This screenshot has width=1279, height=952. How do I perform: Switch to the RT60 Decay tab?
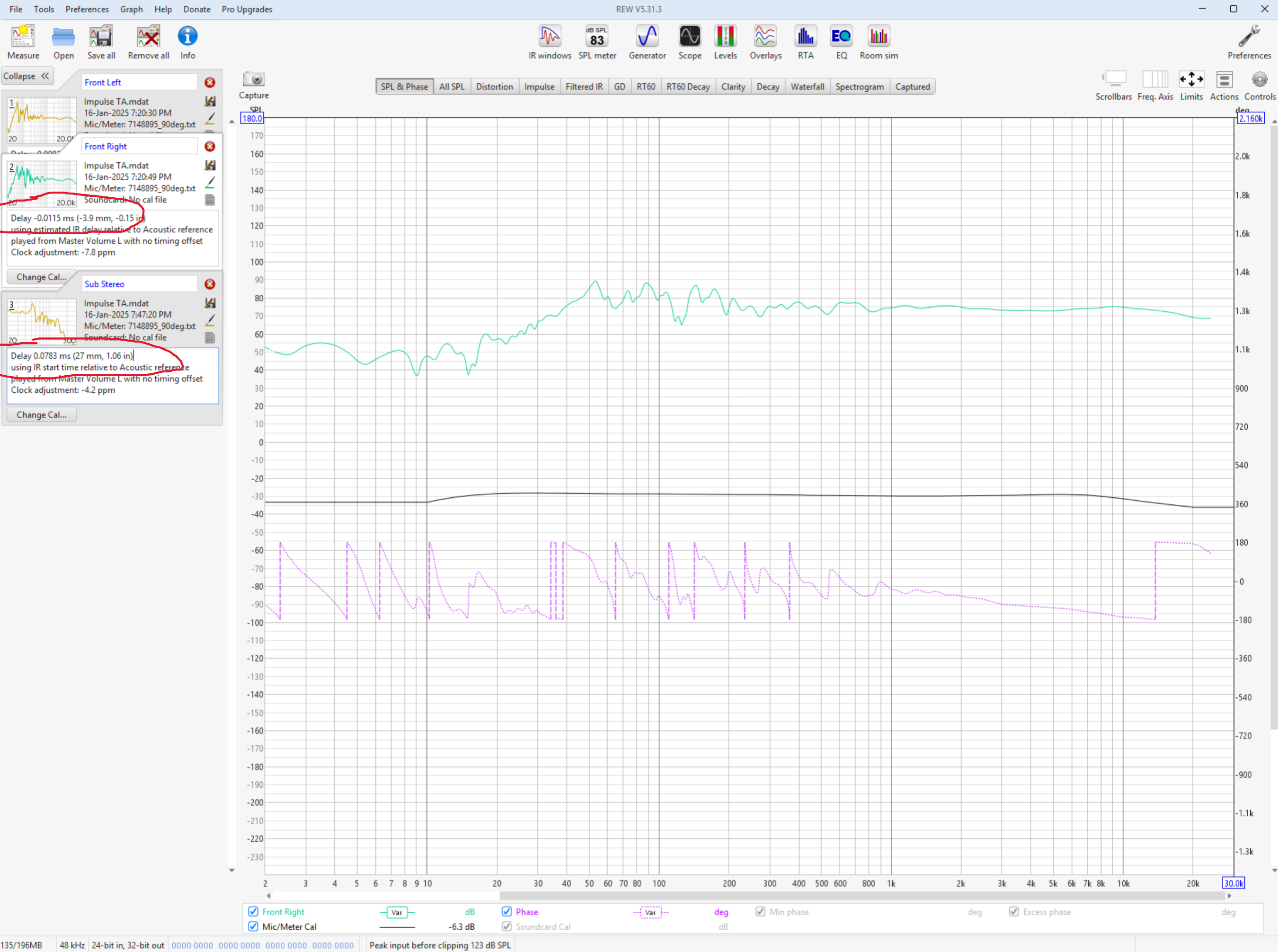(x=688, y=87)
